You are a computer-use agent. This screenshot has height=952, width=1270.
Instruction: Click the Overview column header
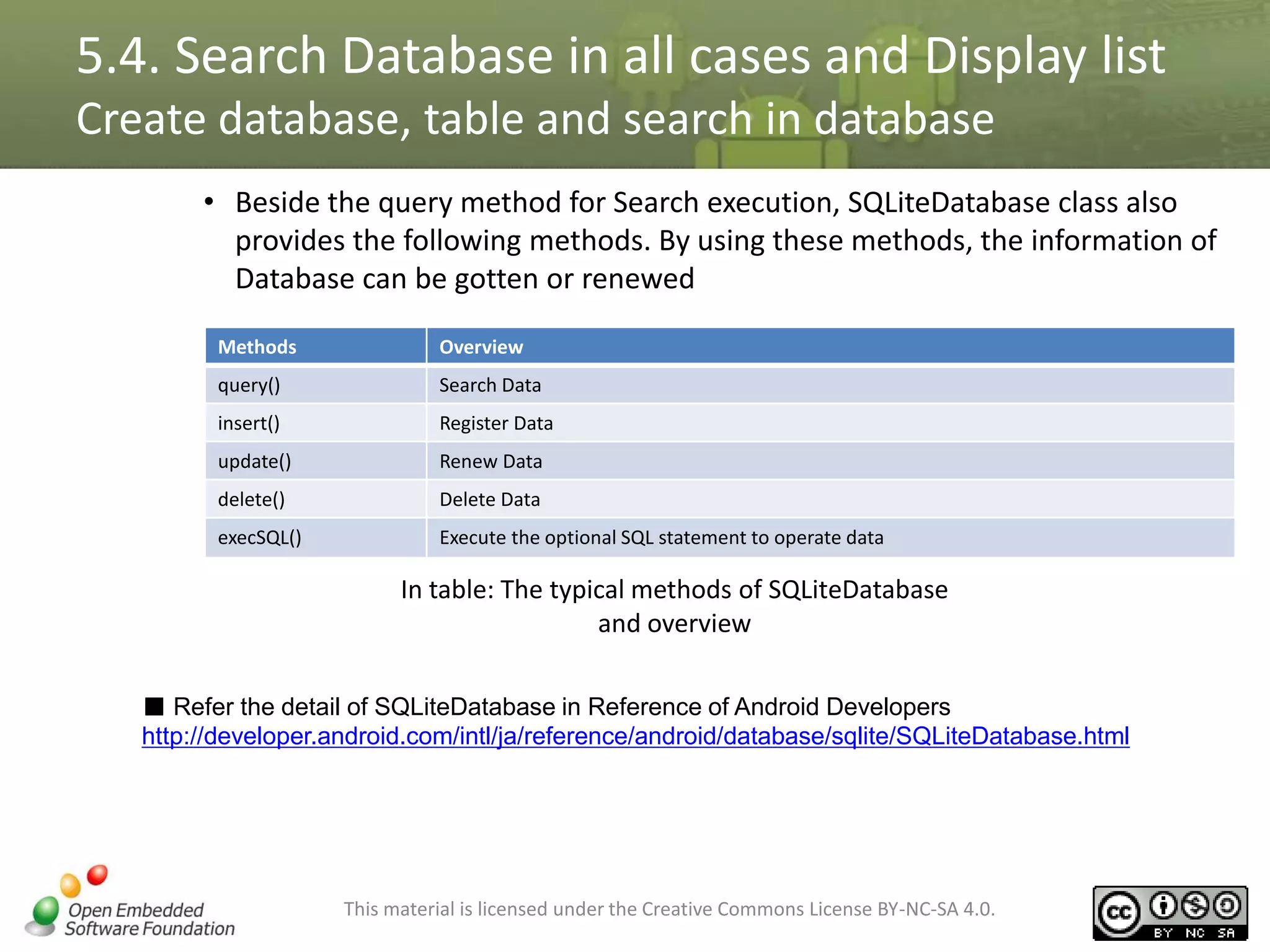coord(831,346)
